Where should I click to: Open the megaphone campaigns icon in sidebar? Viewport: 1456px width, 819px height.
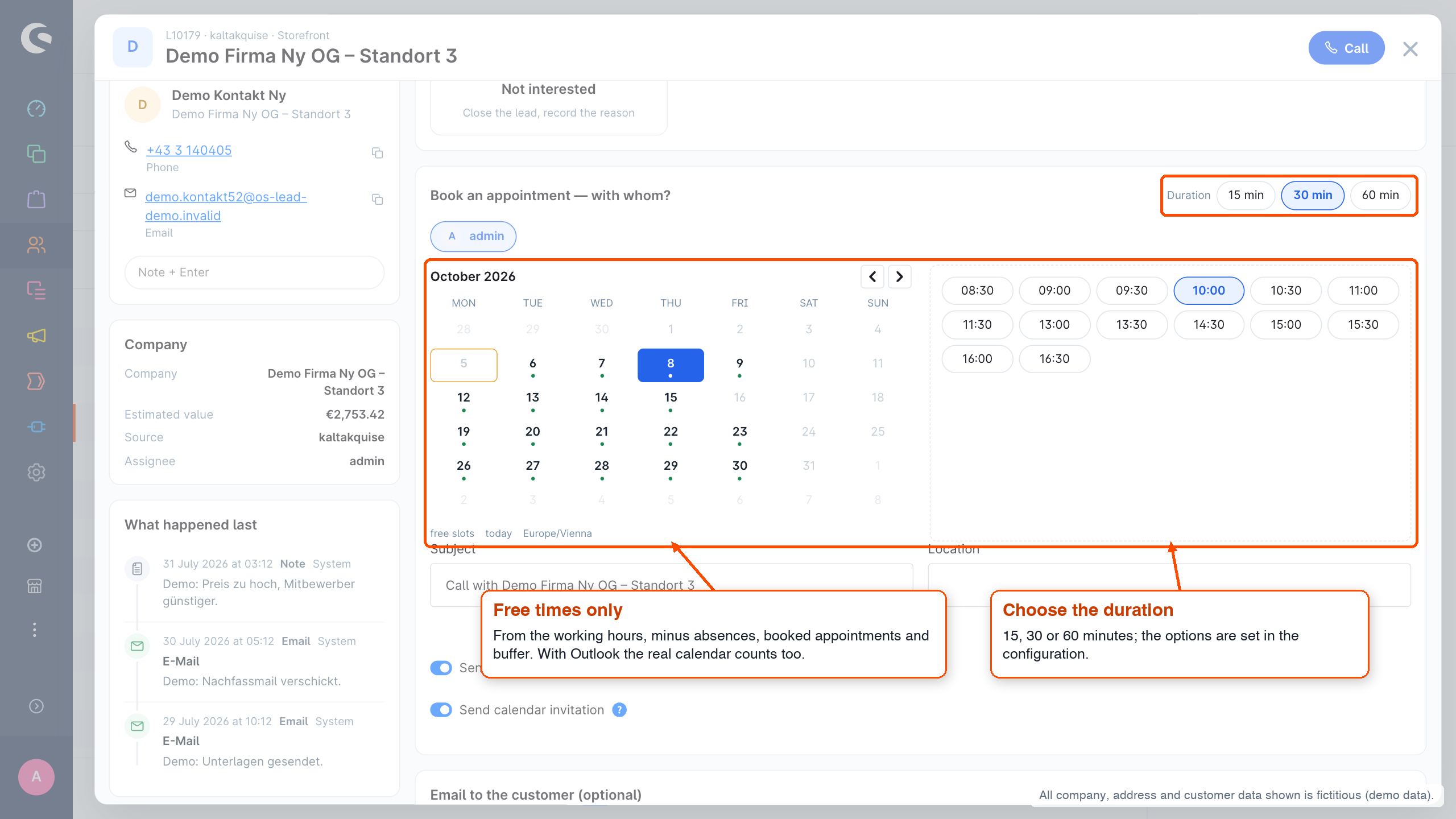[x=36, y=336]
